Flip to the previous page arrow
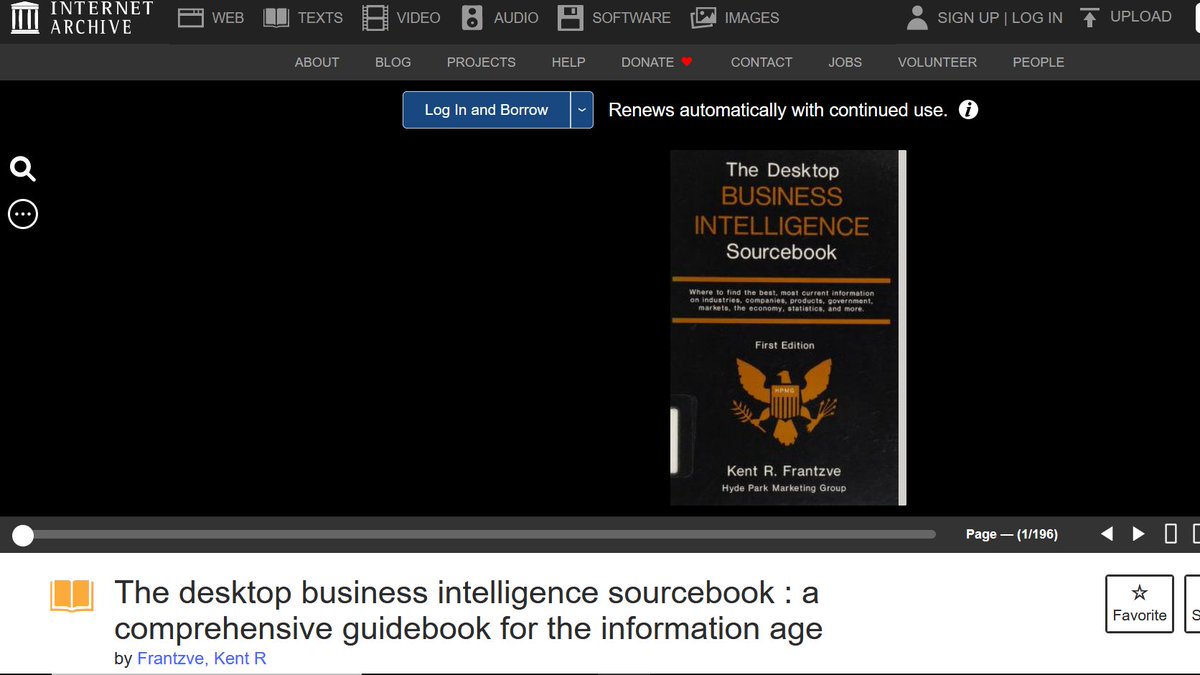This screenshot has width=1200, height=675. click(1107, 534)
